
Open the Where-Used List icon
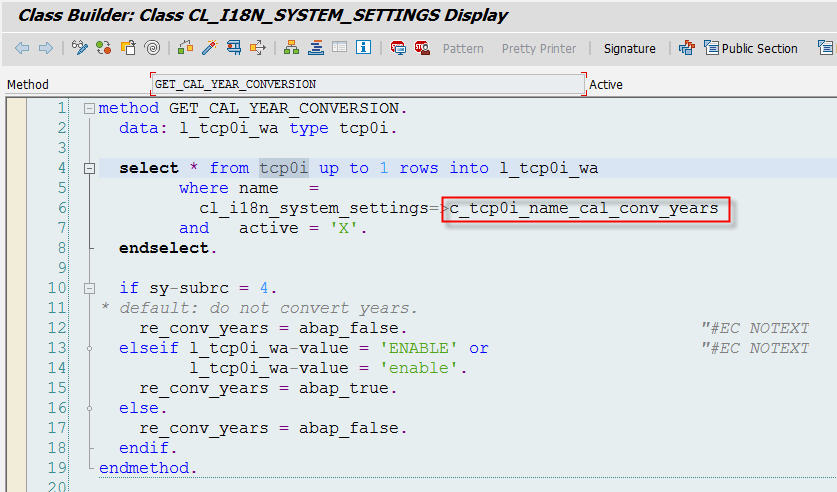point(233,48)
